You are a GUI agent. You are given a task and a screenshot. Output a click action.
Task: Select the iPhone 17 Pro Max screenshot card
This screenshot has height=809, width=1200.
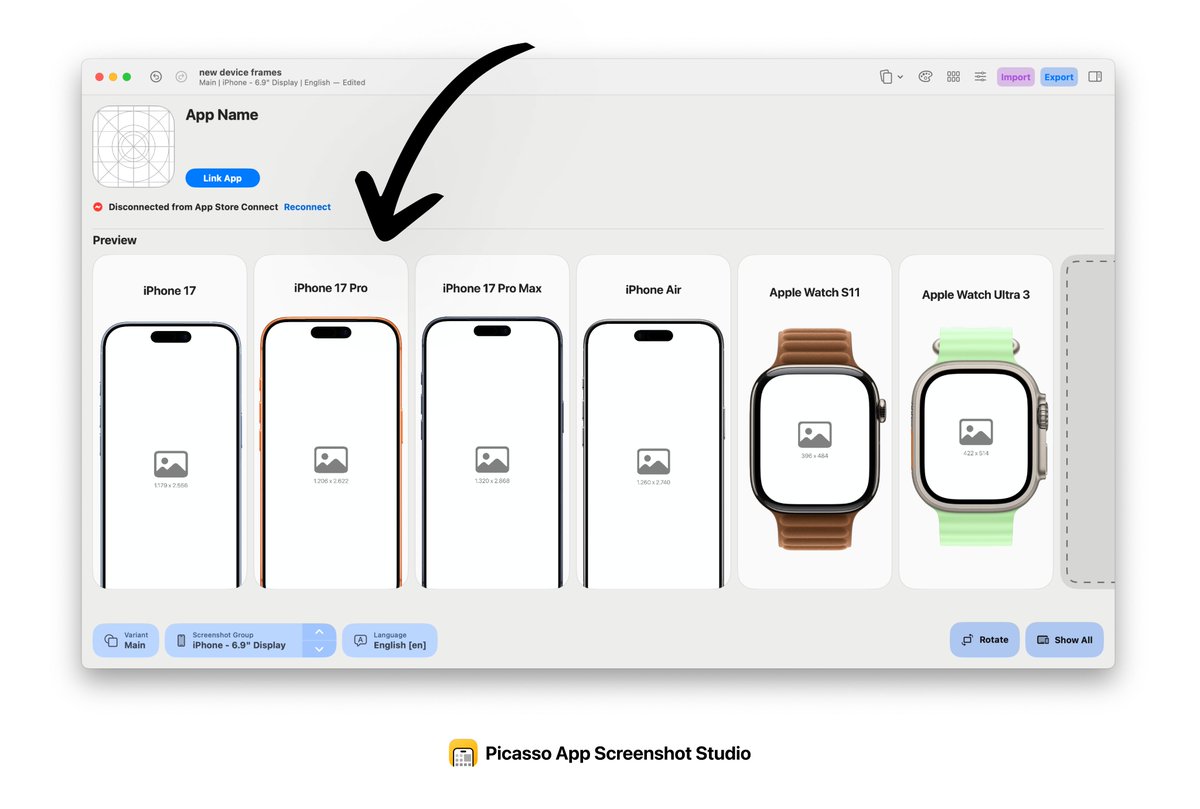[x=492, y=421]
